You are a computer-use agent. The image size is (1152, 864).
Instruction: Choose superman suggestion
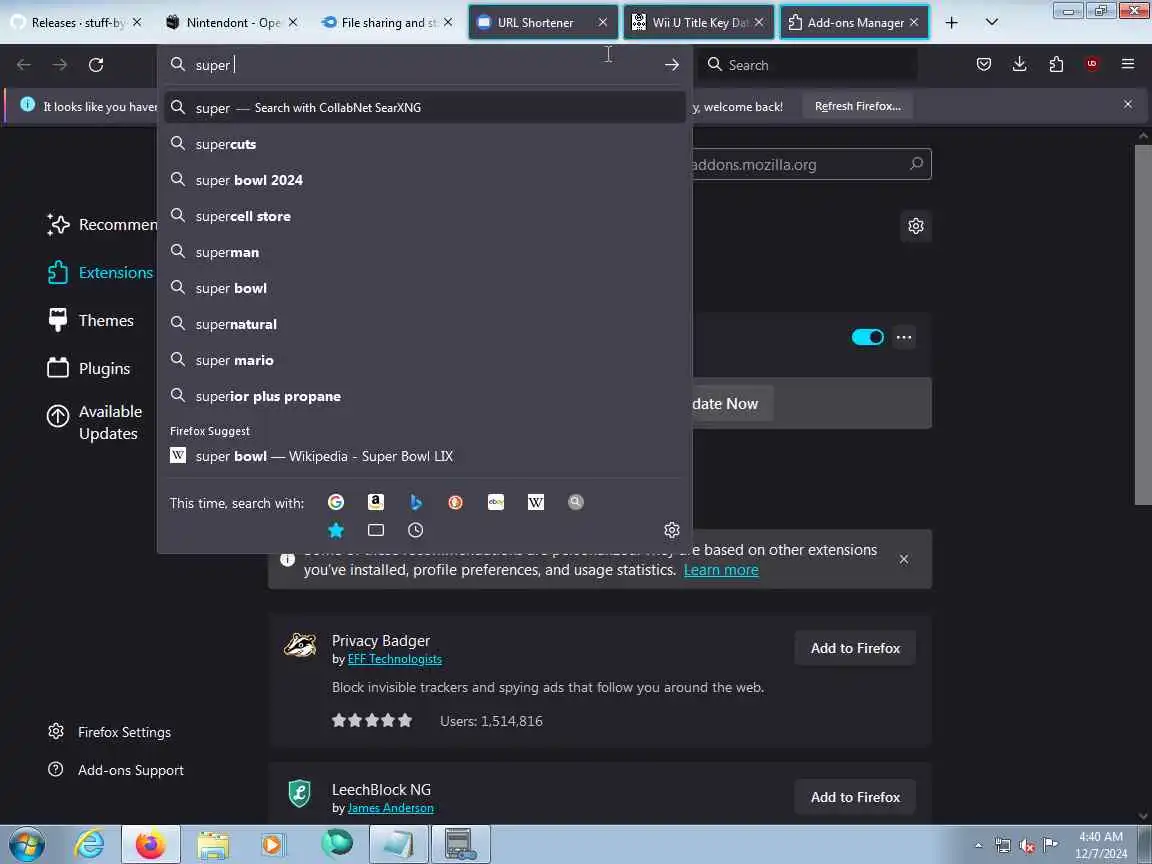(425, 252)
